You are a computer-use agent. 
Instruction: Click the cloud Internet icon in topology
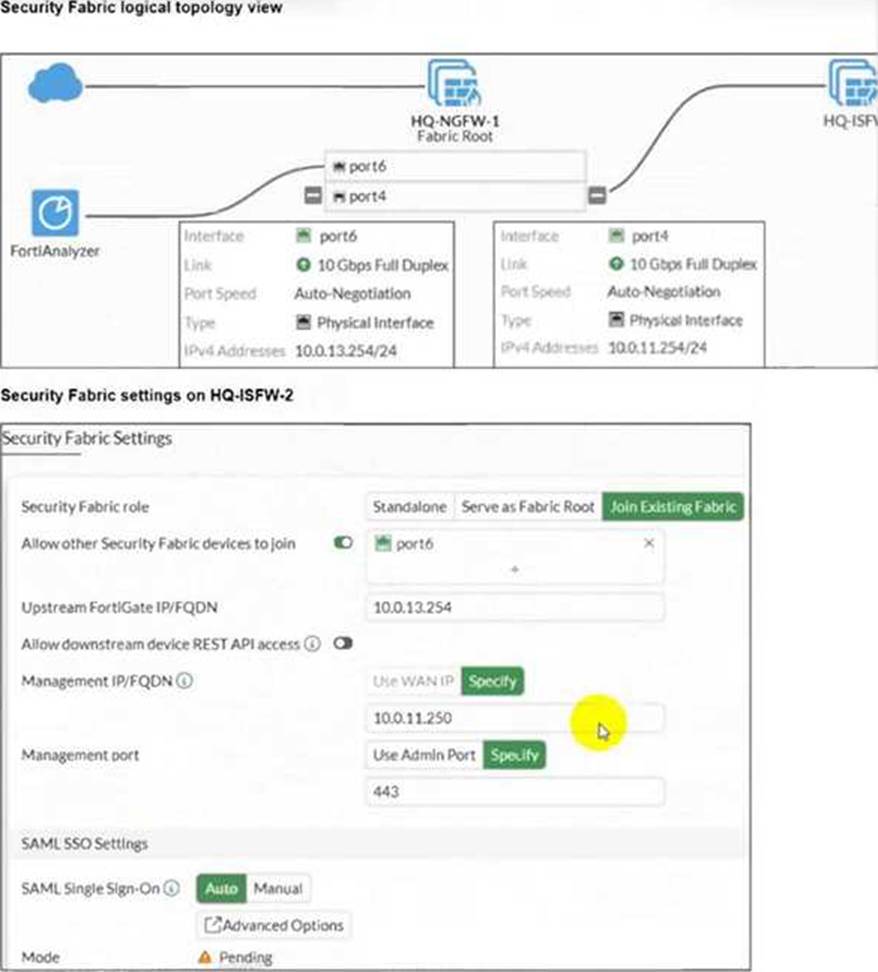tap(55, 83)
